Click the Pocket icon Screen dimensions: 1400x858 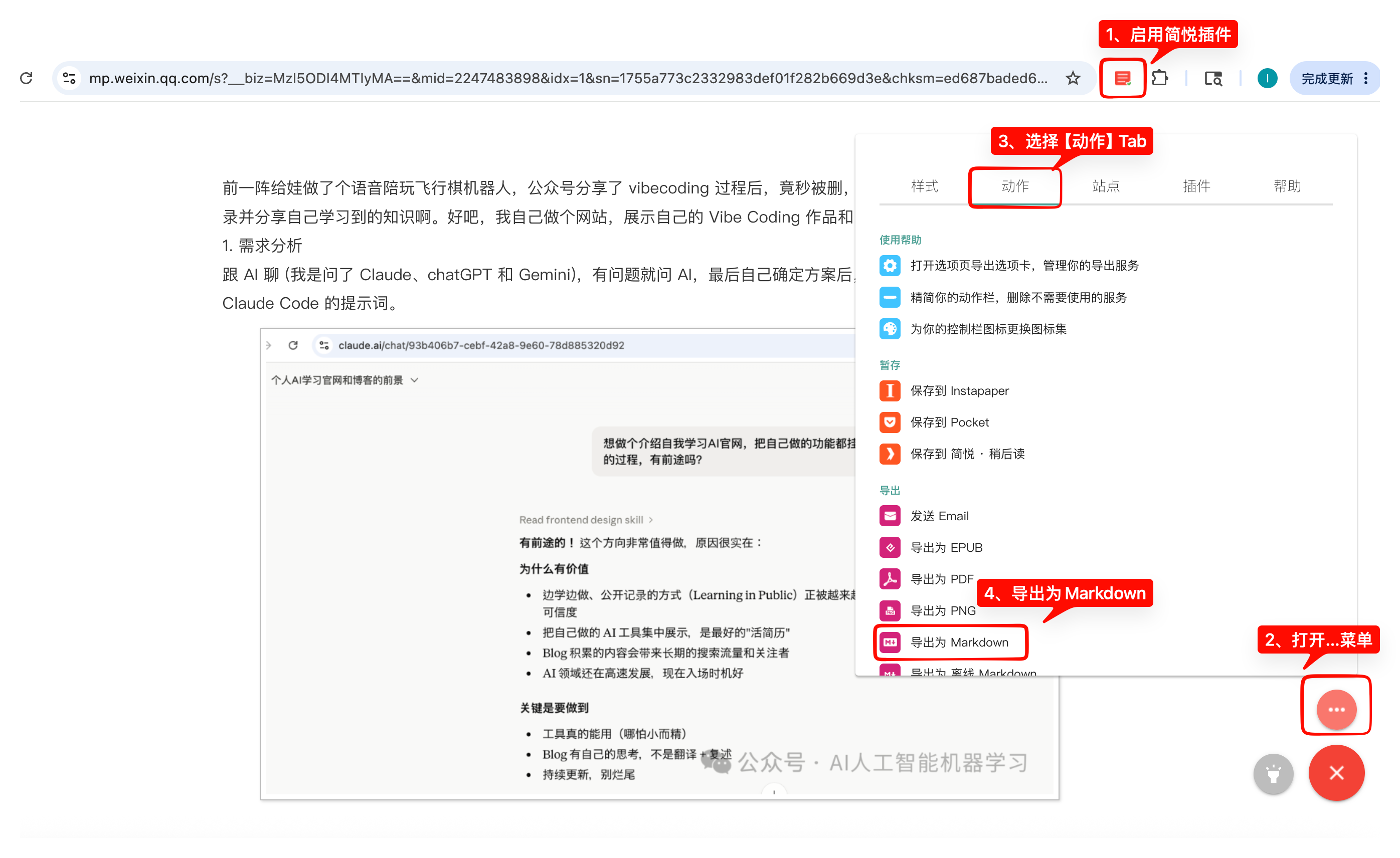pyautogui.click(x=890, y=422)
